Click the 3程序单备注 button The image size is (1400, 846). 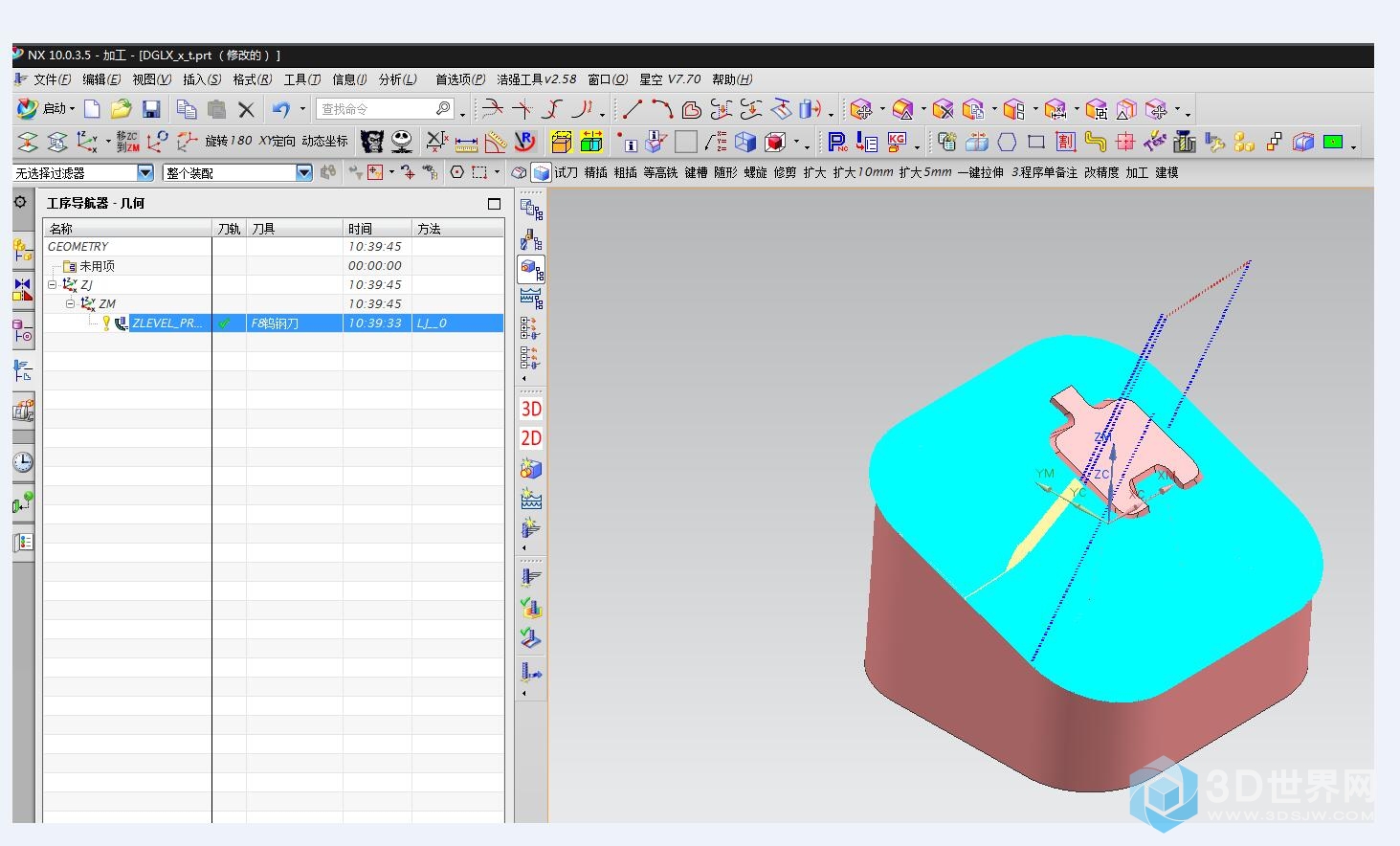[1044, 173]
